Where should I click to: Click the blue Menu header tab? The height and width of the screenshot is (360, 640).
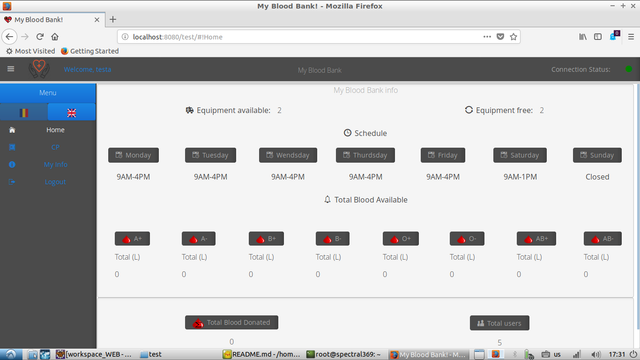(x=48, y=93)
